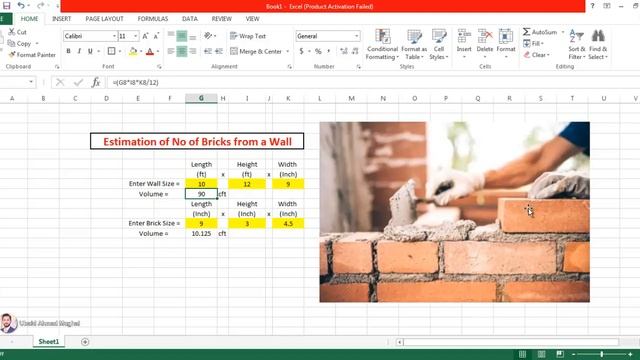Add a new sheet with the plus icon
Screen dimensions: 640x360
(x=85, y=342)
